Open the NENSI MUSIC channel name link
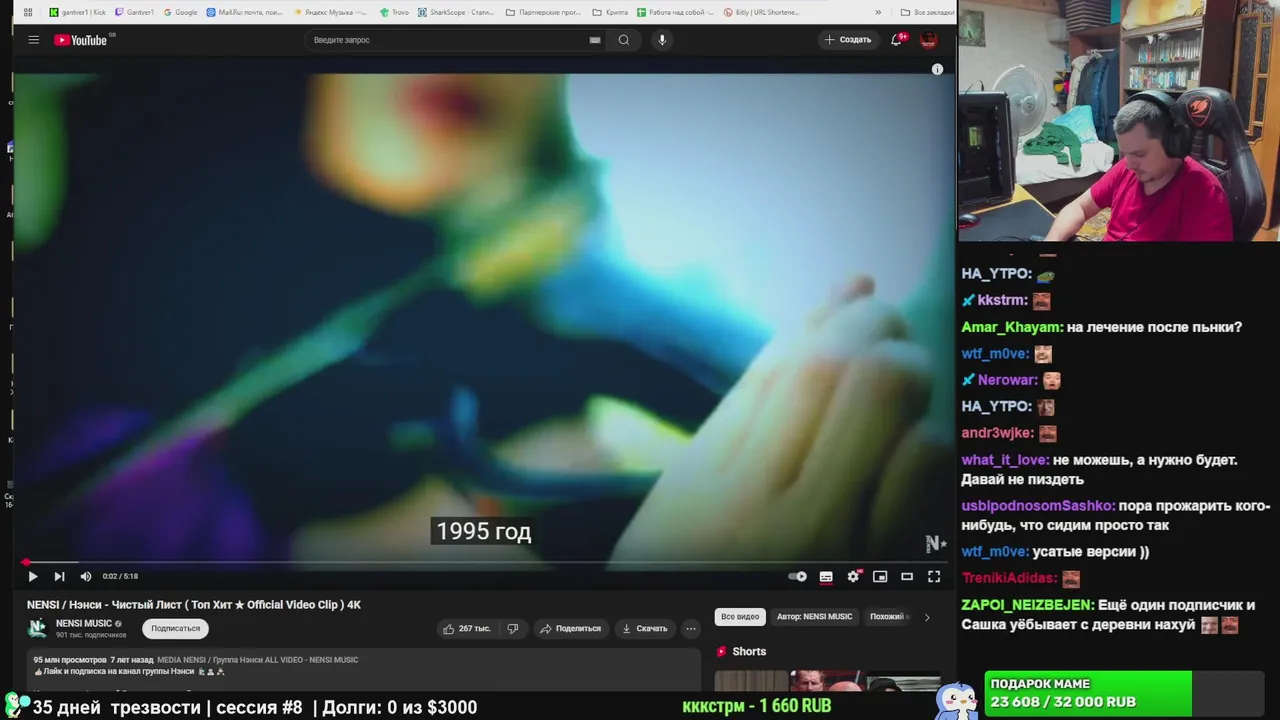 (84, 623)
